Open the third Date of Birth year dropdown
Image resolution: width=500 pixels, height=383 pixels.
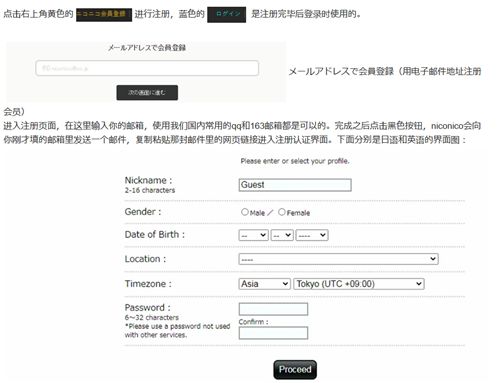[312, 235]
